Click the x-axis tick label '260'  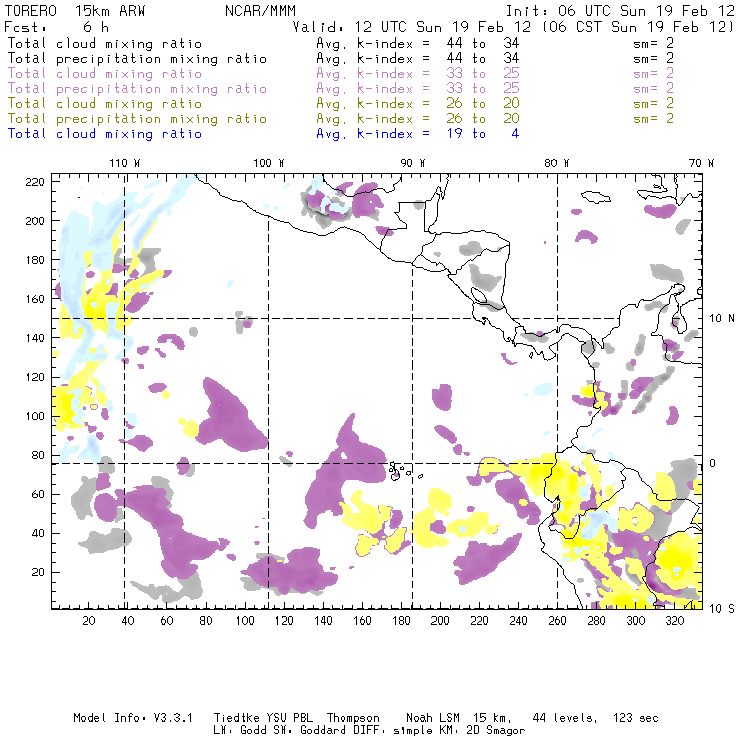[x=557, y=621]
